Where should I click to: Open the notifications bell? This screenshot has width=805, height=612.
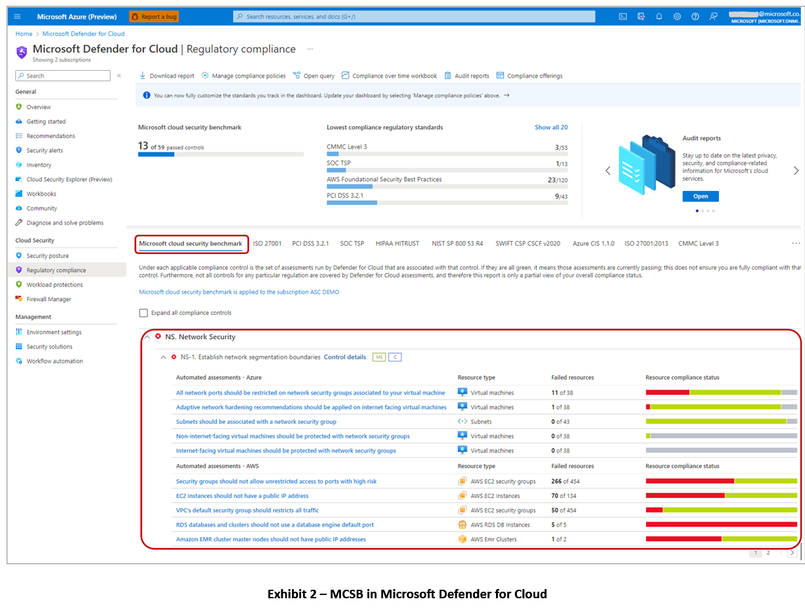pyautogui.click(x=659, y=16)
